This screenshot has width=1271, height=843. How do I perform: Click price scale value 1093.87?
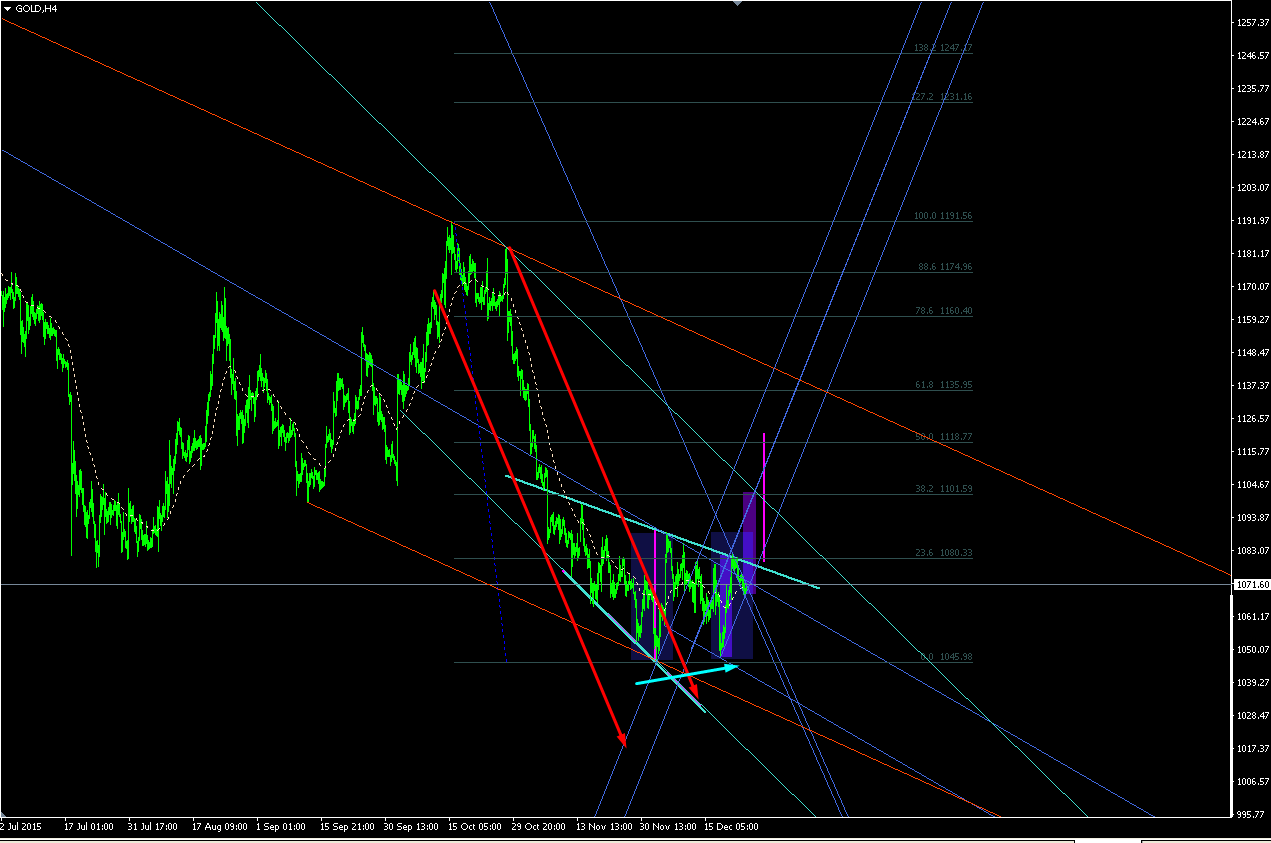pos(1251,517)
